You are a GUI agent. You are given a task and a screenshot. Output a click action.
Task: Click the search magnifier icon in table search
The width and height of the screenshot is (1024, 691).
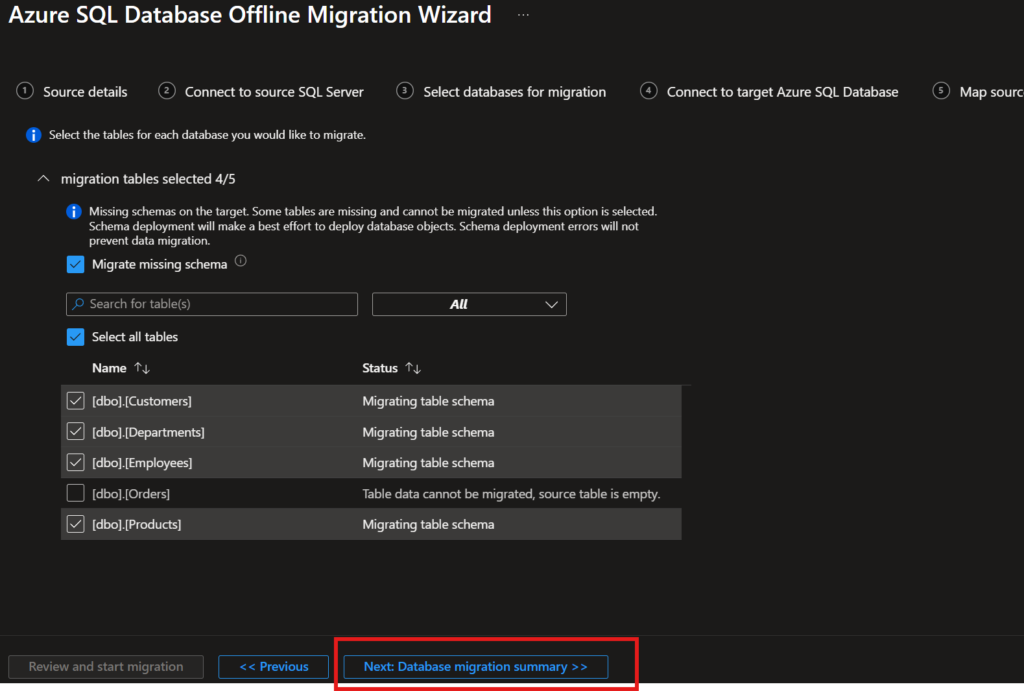pyautogui.click(x=78, y=304)
